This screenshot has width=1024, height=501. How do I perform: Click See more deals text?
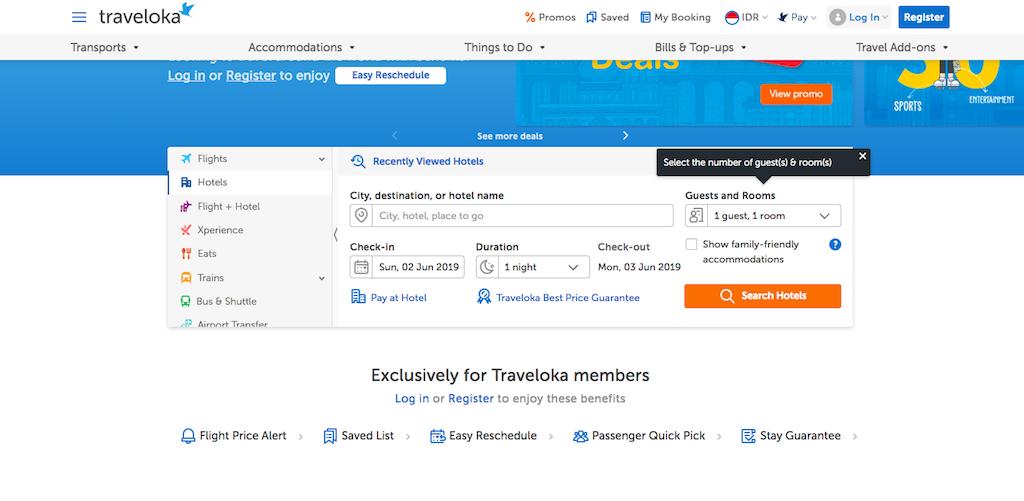[509, 136]
